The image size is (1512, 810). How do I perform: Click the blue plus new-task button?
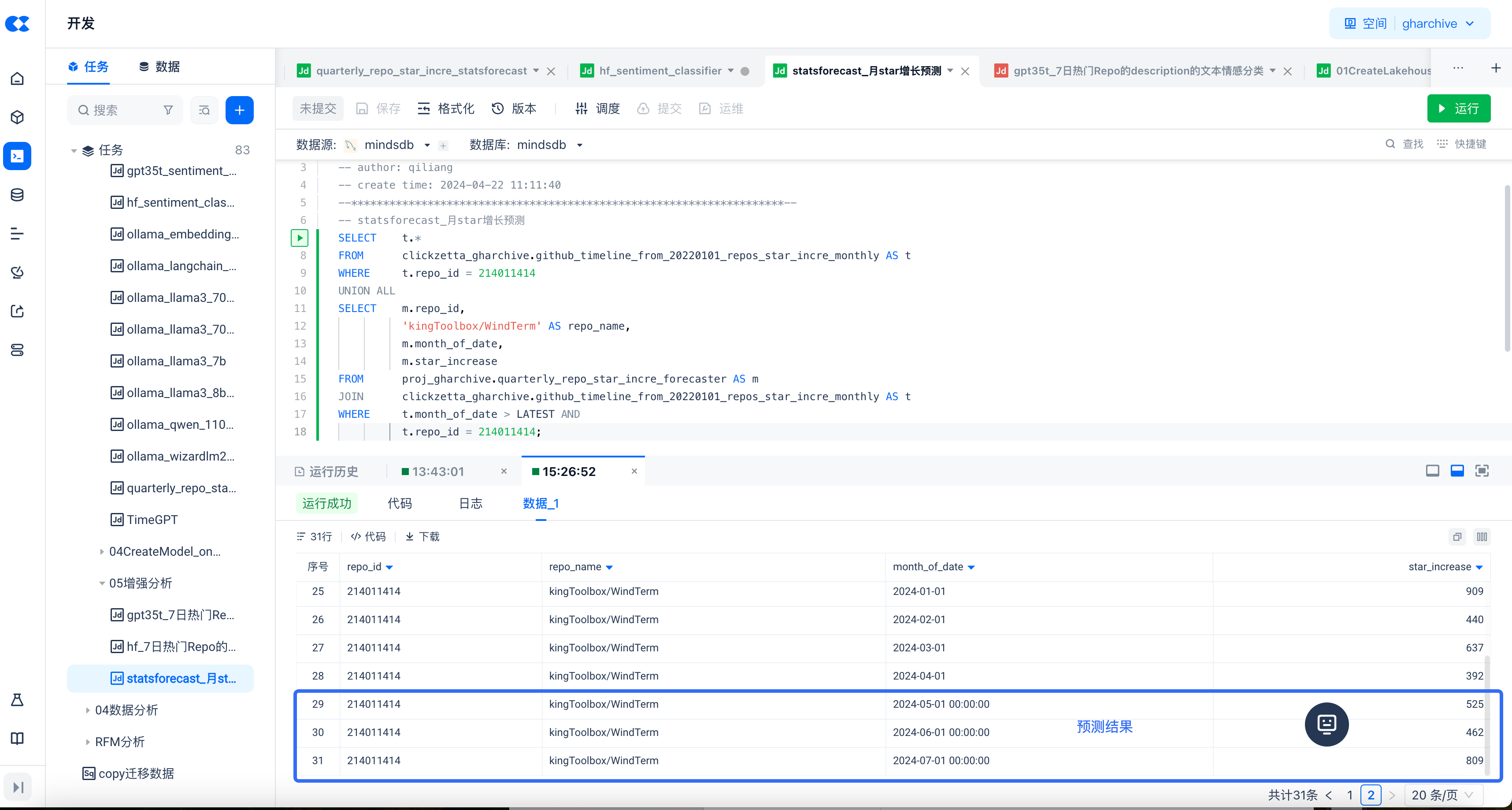tap(240, 110)
